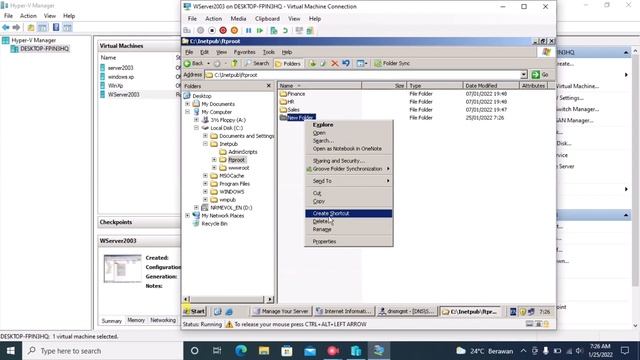Viewport: 640px width, 360px height.
Task: Switch to Networking tab in Hyper-V Manager
Action: [x=163, y=320]
